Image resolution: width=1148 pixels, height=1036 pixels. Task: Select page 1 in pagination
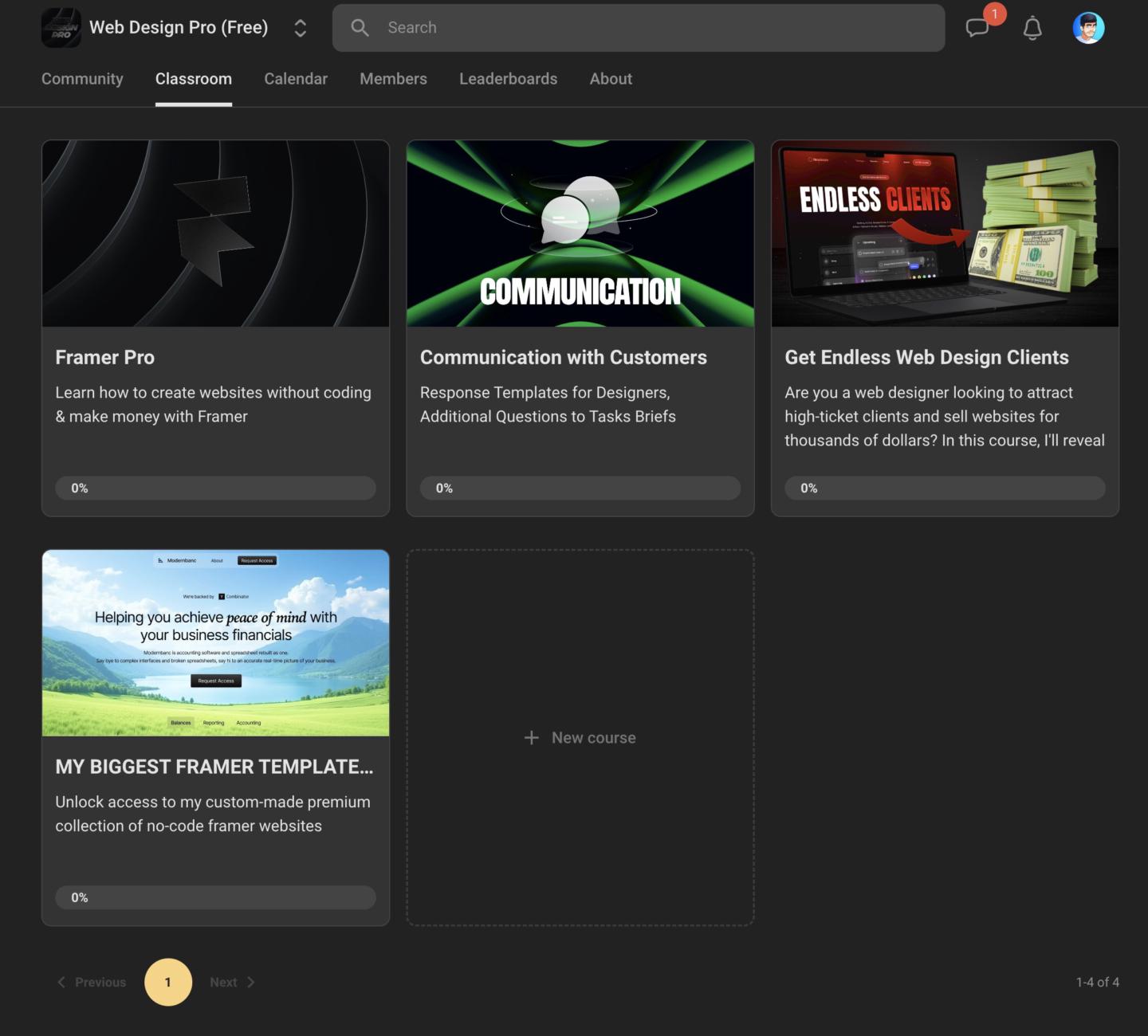[x=168, y=982]
